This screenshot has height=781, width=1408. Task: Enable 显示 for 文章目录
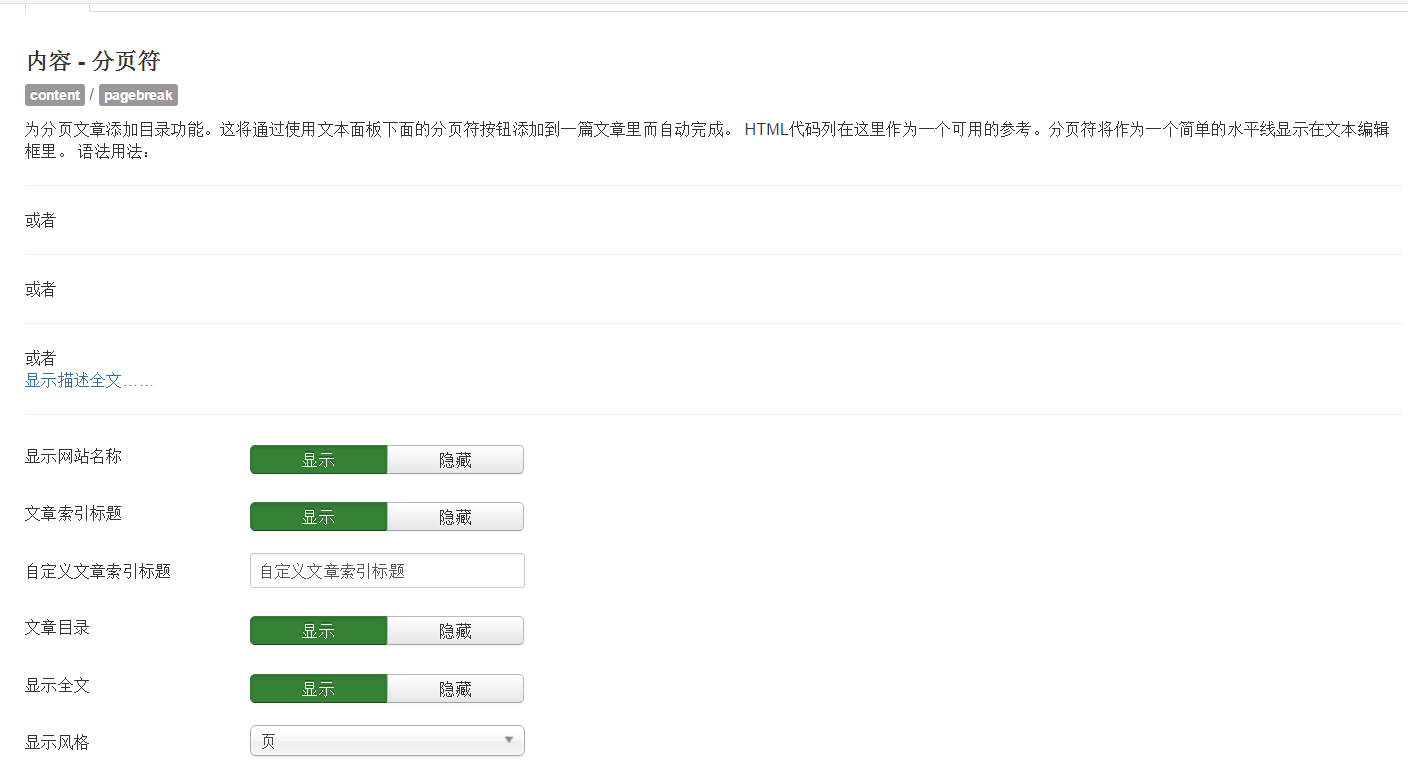pyautogui.click(x=318, y=630)
